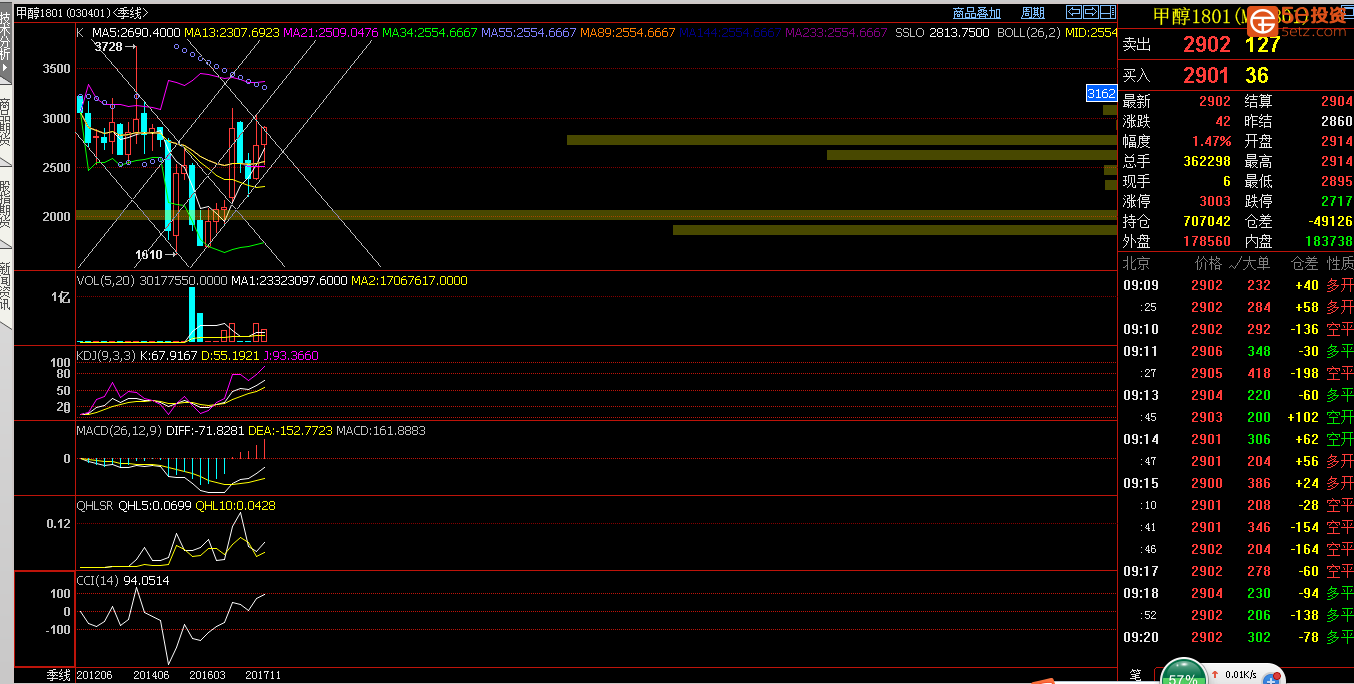Click the 买入 price 2901

pos(1207,75)
